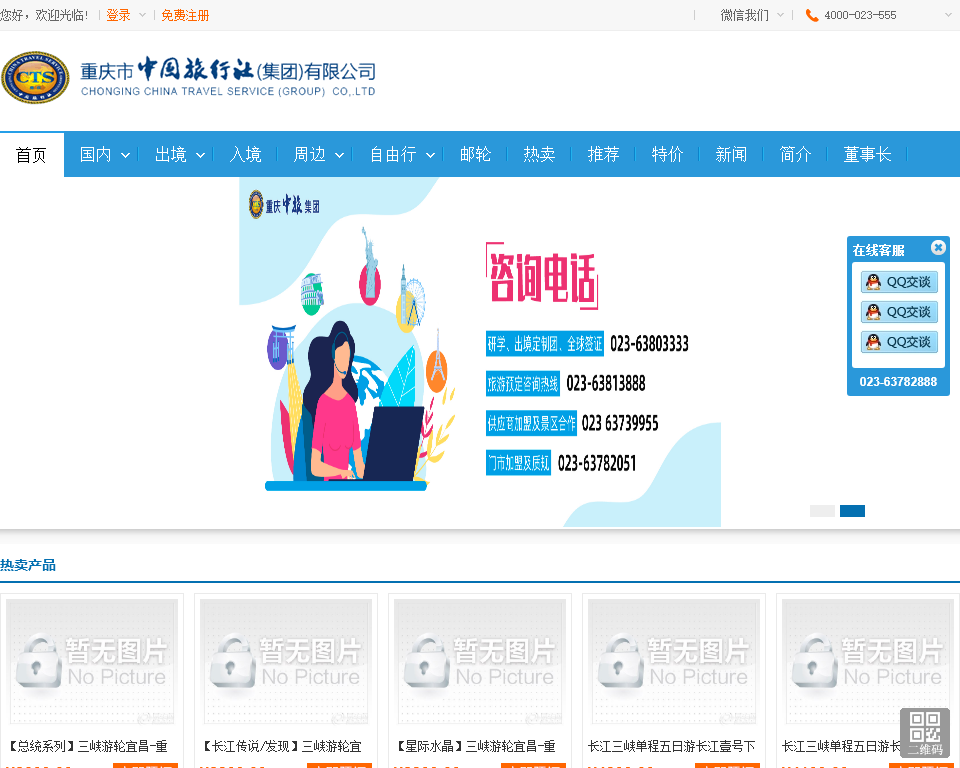Expand the 登录 dropdown arrow
This screenshot has width=960, height=768.
pos(142,15)
